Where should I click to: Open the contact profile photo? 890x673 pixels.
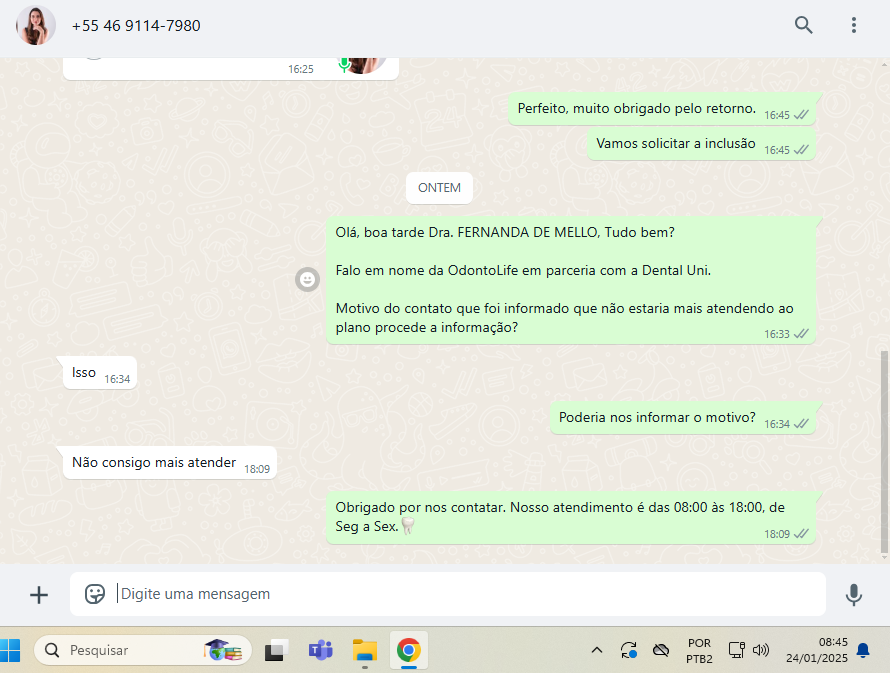(x=36, y=26)
